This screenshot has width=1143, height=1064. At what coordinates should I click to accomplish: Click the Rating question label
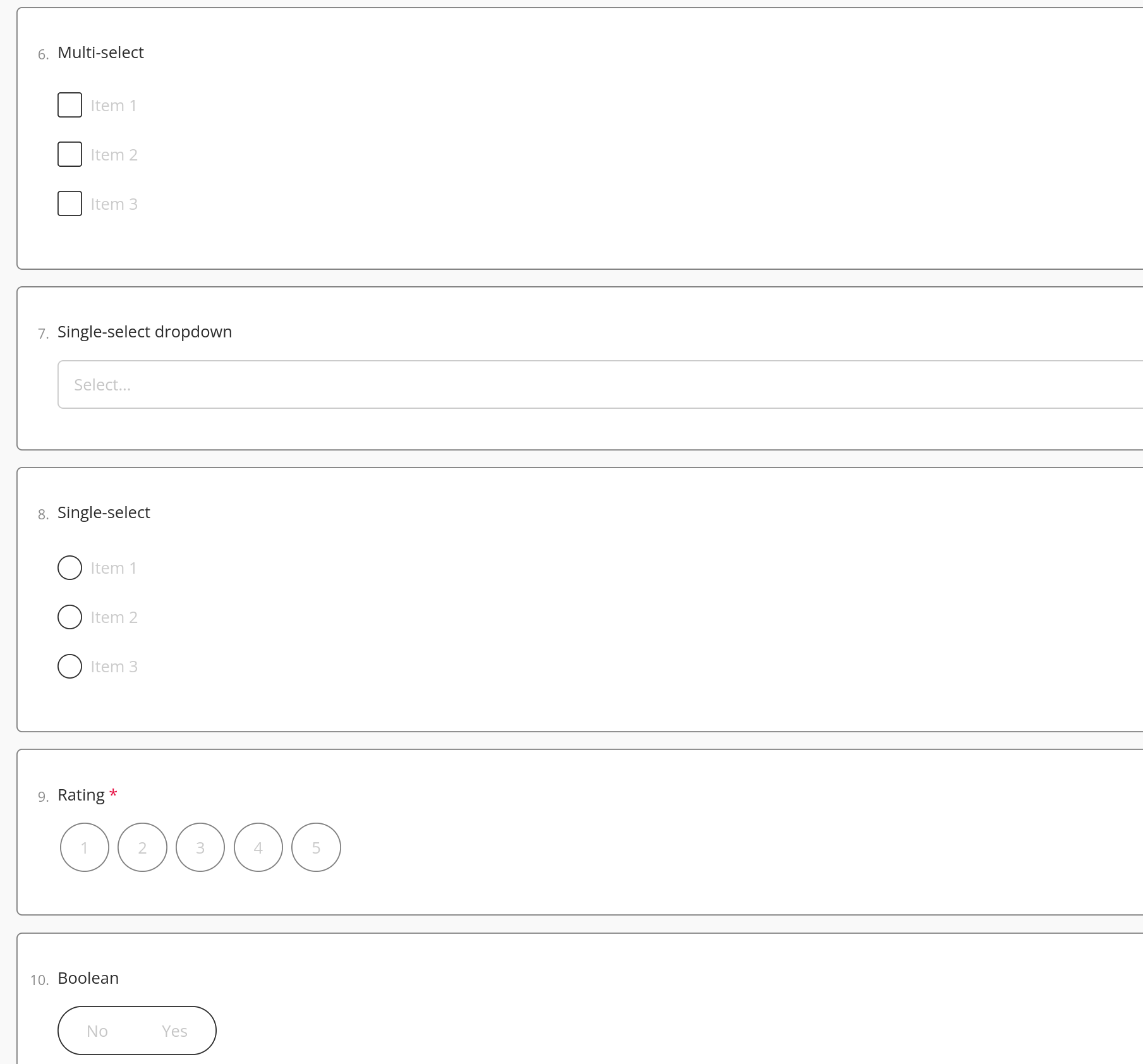[82, 794]
